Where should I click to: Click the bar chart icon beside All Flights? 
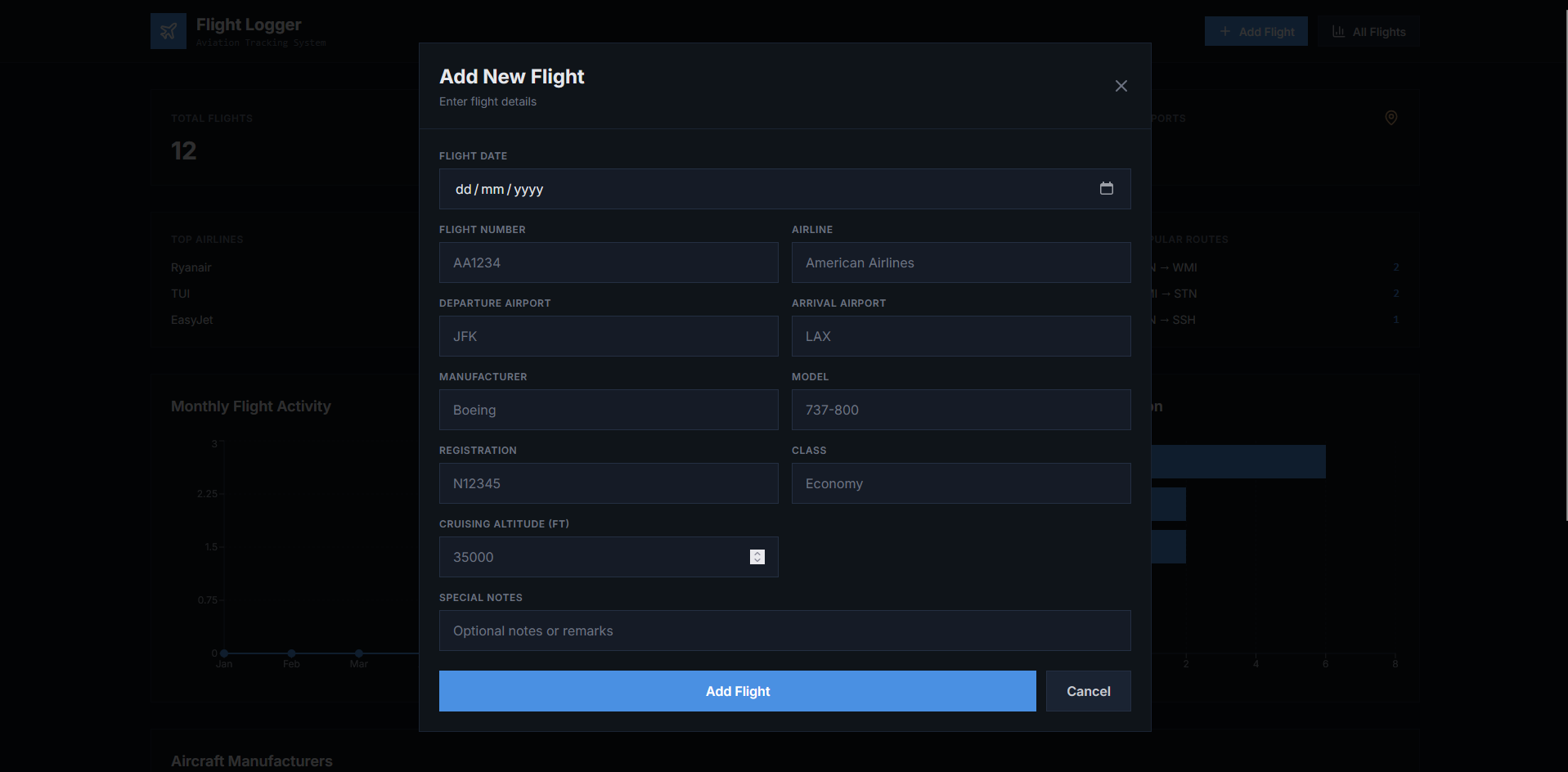[x=1339, y=30]
